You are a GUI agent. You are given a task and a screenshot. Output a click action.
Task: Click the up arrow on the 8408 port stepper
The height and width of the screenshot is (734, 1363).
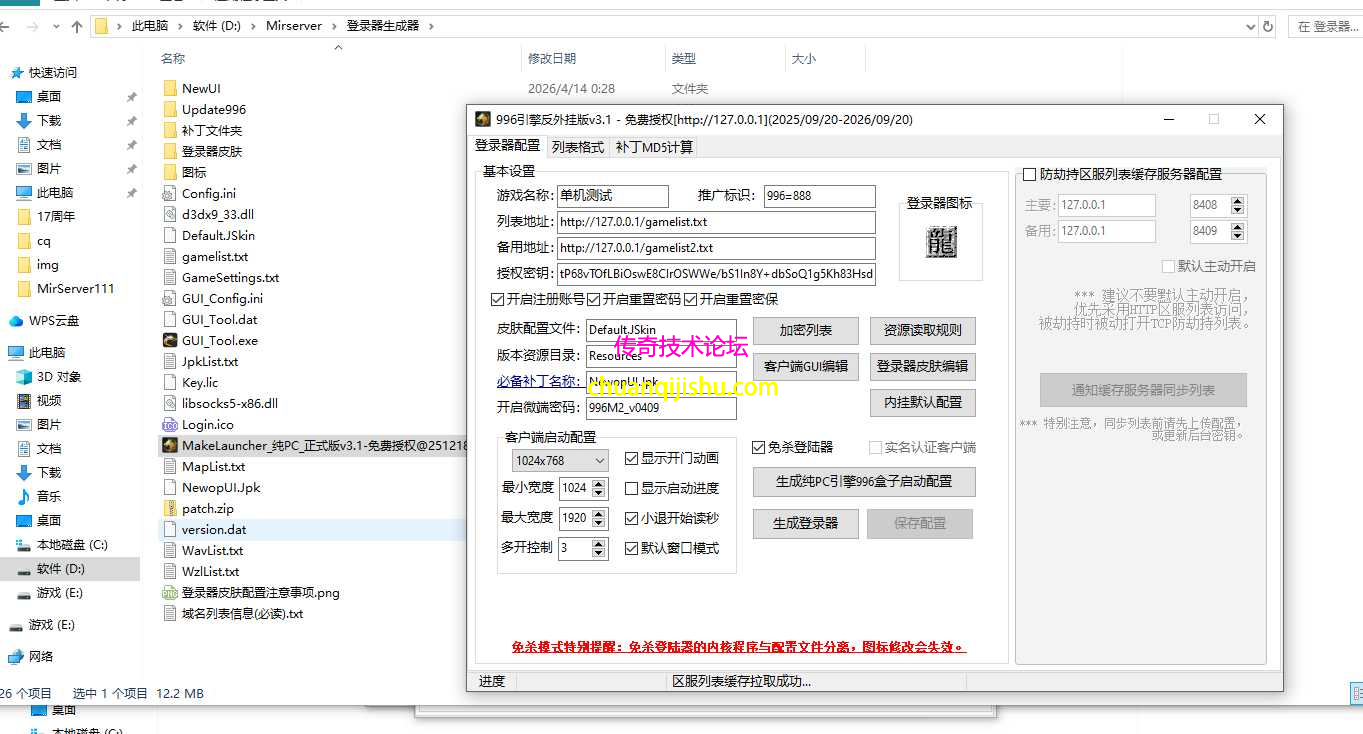[x=1235, y=198]
